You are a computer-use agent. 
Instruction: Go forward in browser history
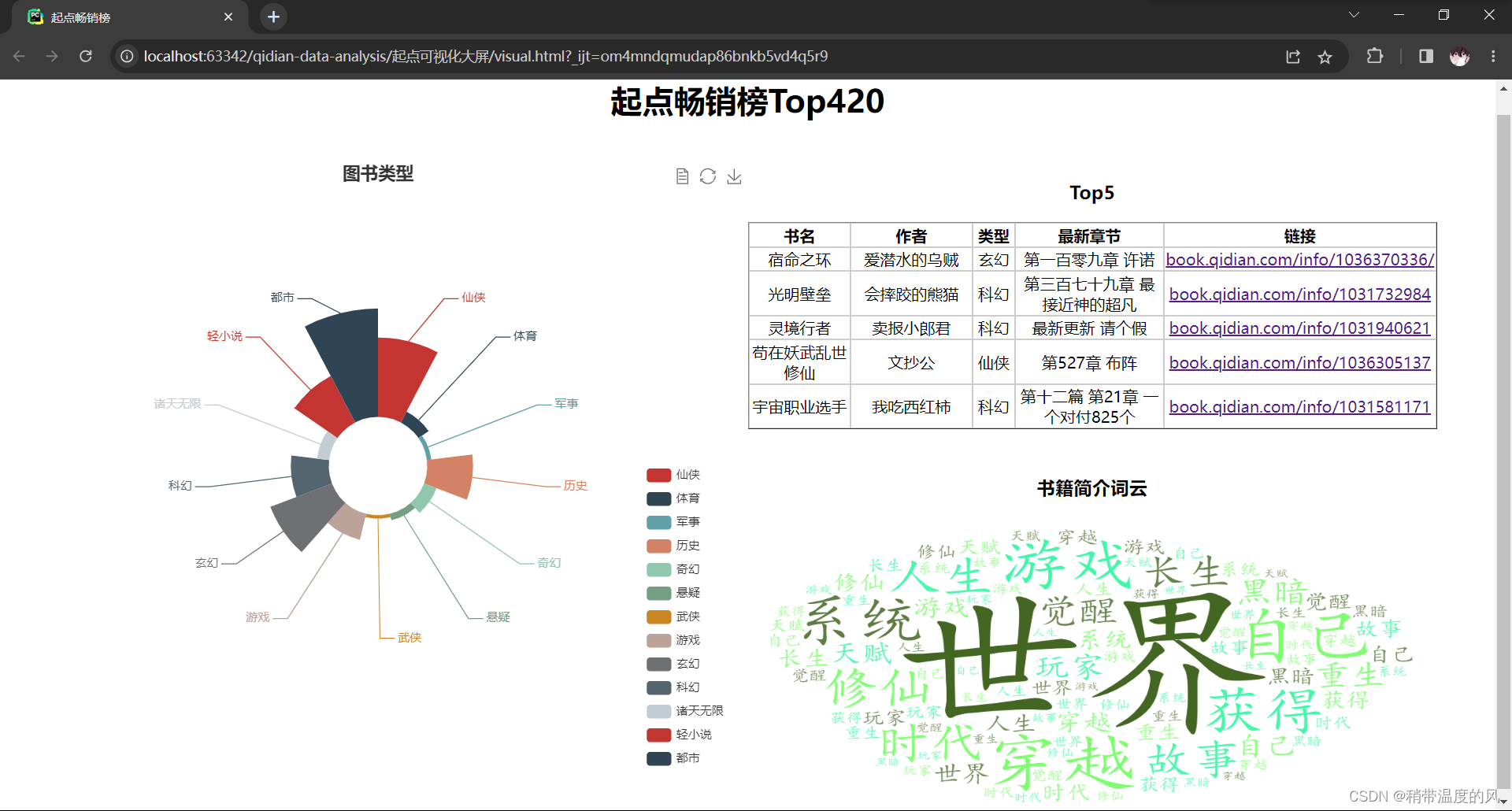point(52,57)
